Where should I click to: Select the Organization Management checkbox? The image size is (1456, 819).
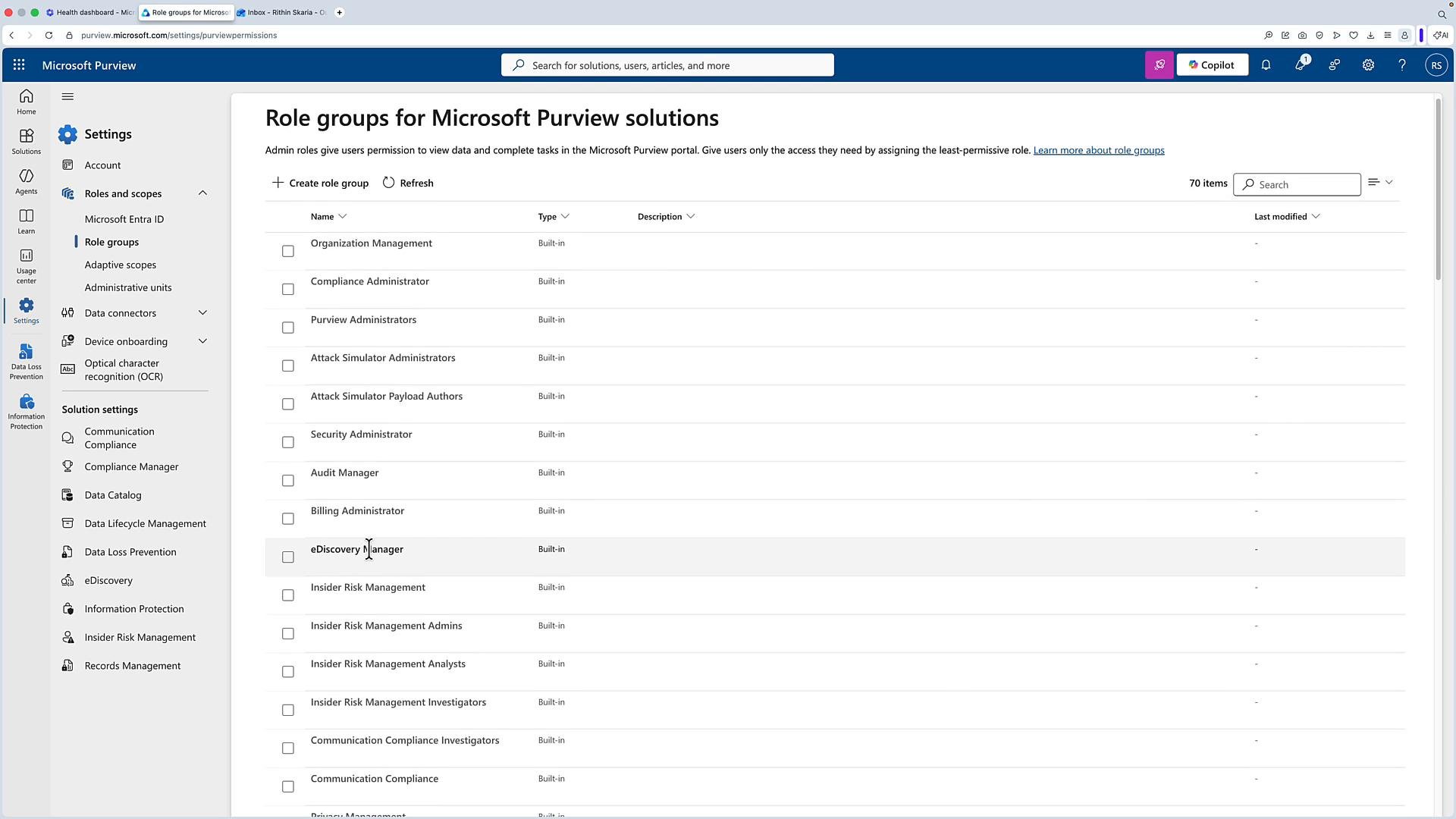288,251
